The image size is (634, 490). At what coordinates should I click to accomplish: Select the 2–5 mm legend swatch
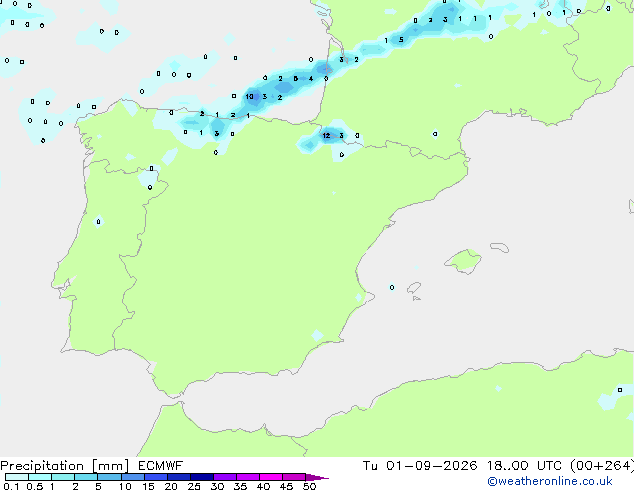pos(86,477)
